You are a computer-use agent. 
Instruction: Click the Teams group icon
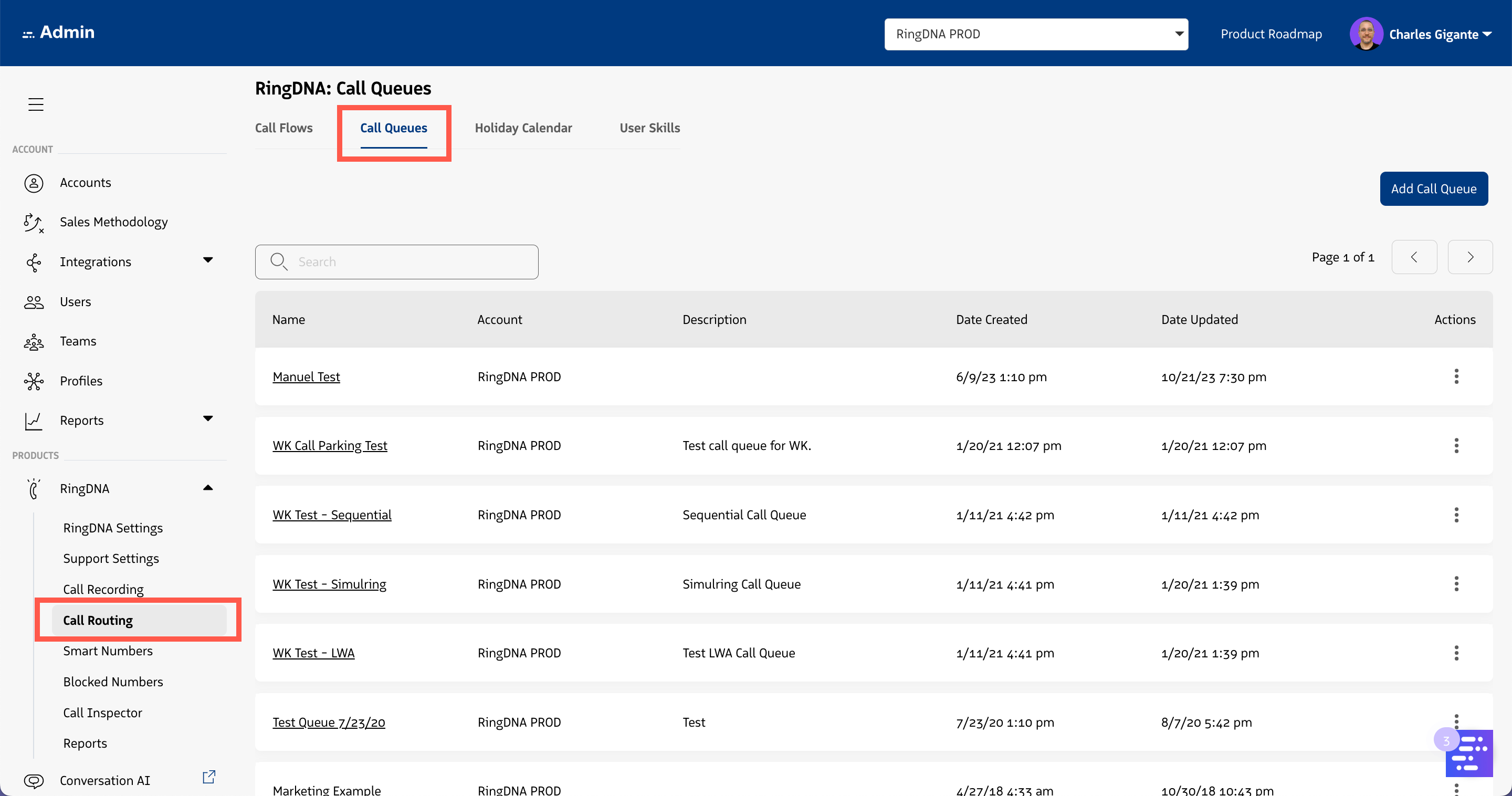coord(34,342)
